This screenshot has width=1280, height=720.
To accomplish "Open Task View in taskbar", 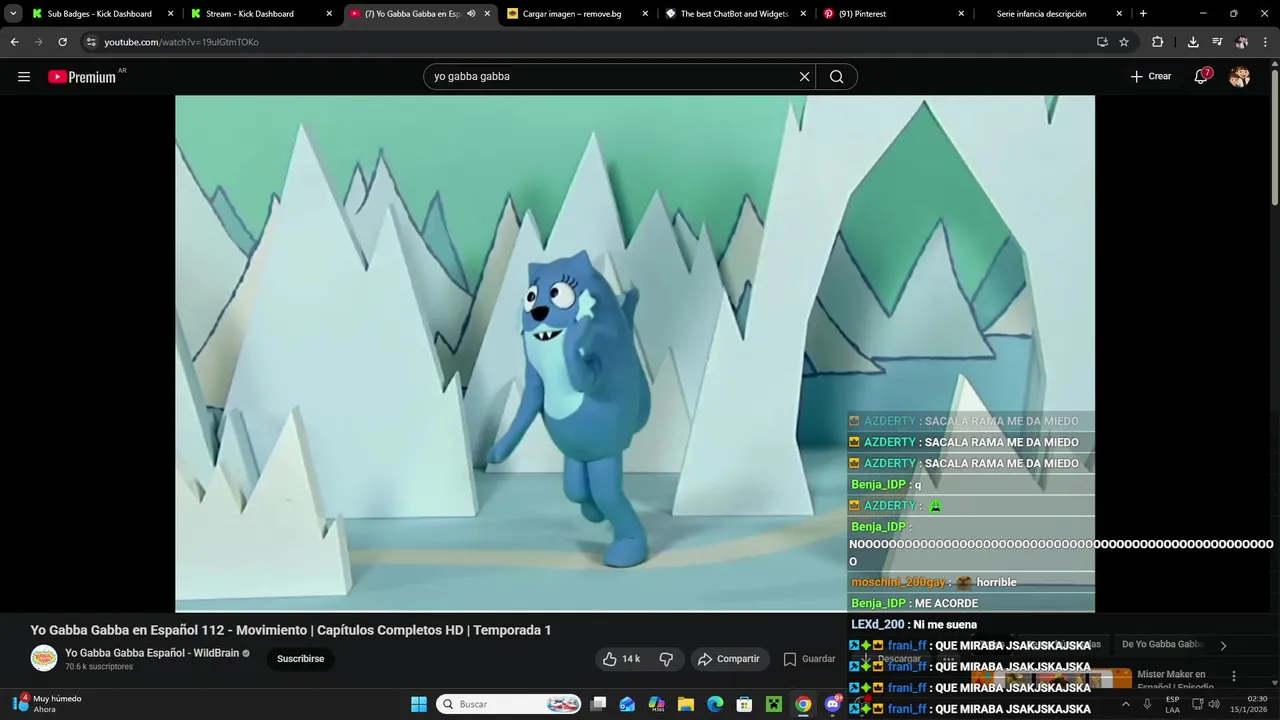I will click(x=598, y=704).
